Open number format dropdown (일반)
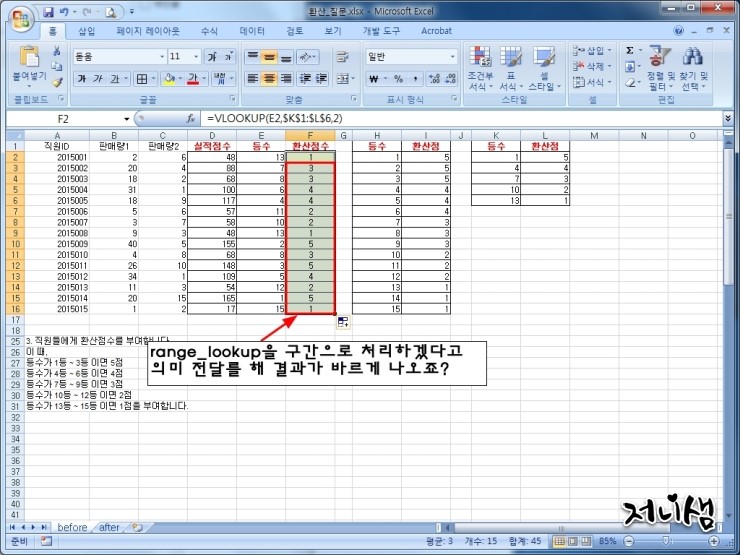Screen dimensions: 740x555 tap(453, 57)
